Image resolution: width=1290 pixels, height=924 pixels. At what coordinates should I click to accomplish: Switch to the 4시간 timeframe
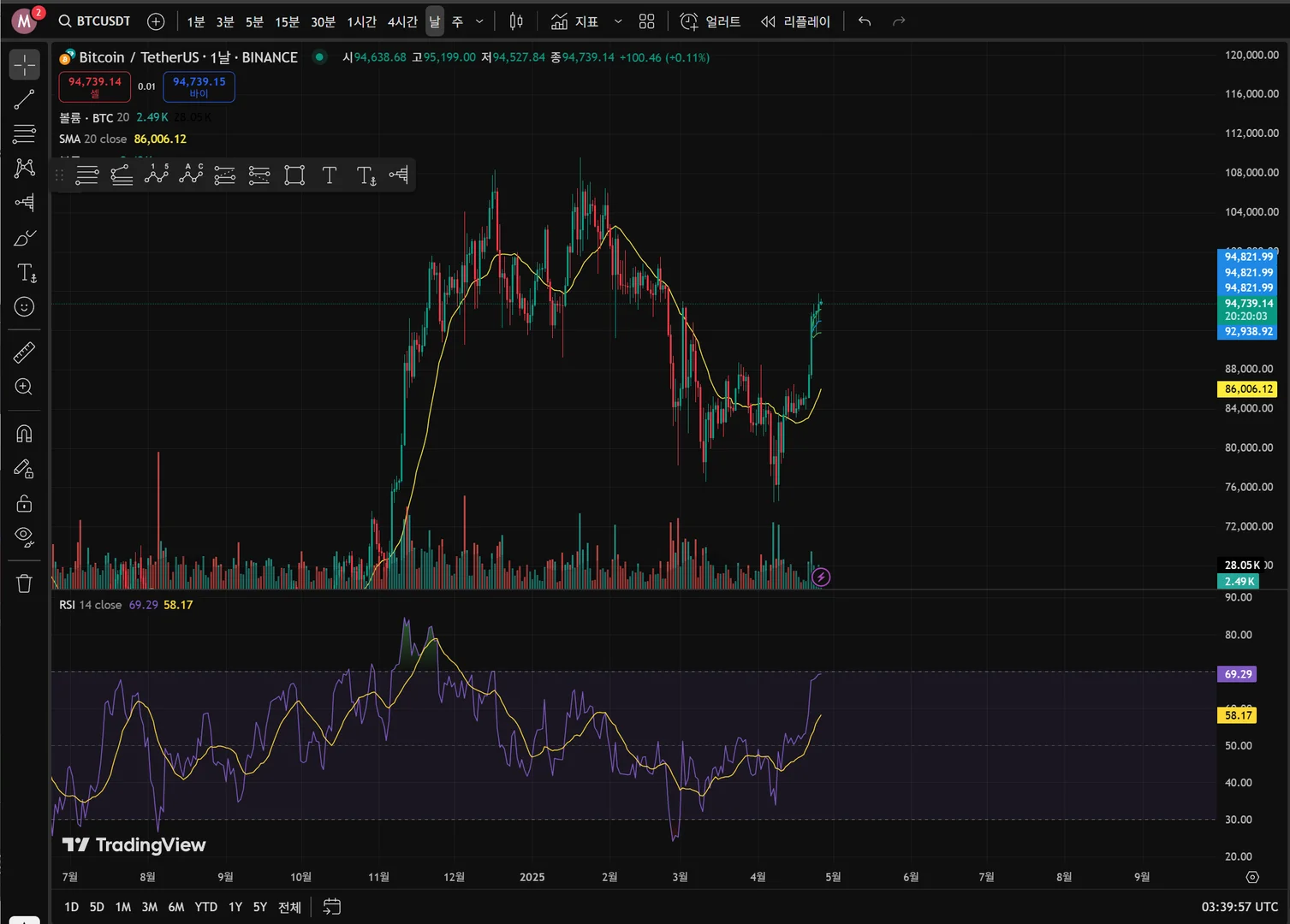(402, 21)
